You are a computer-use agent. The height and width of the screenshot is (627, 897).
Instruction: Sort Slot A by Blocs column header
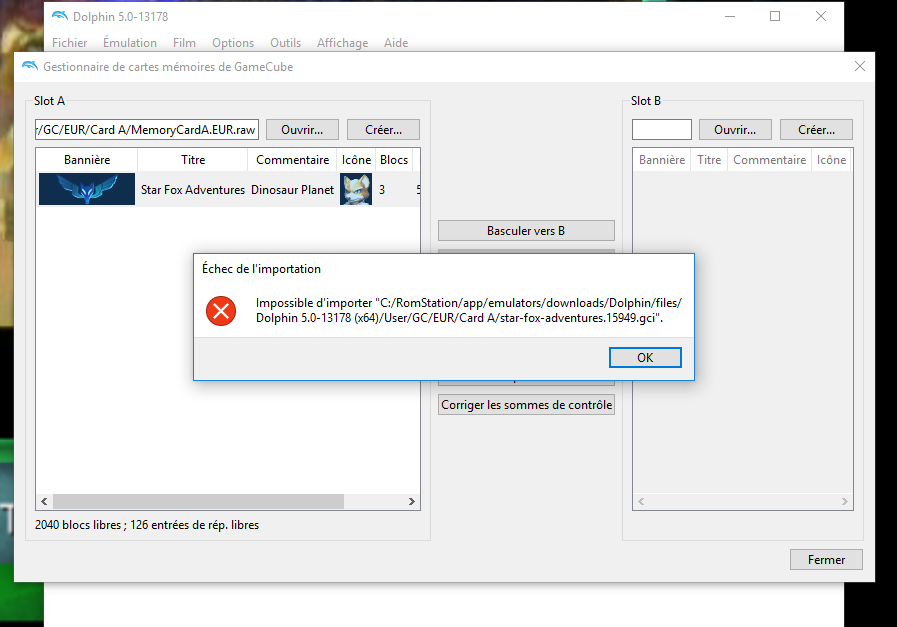point(394,160)
